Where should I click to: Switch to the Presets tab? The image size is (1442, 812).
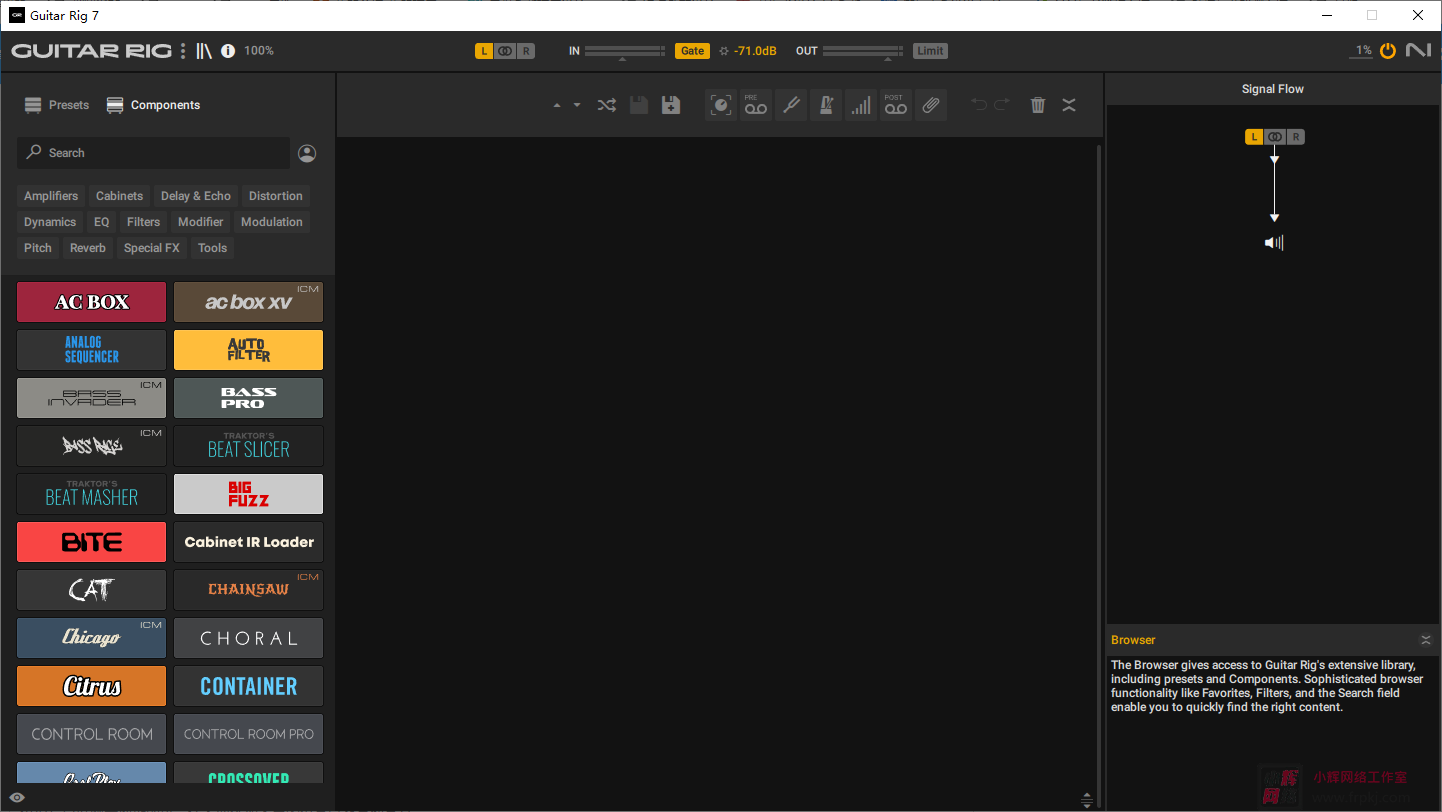pyautogui.click(x=57, y=105)
